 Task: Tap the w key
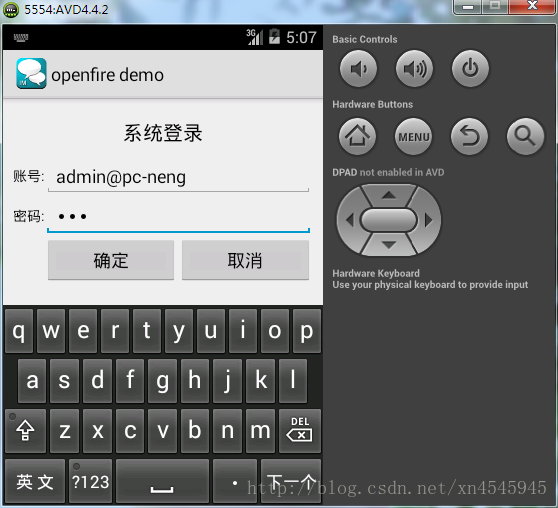(x=51, y=331)
